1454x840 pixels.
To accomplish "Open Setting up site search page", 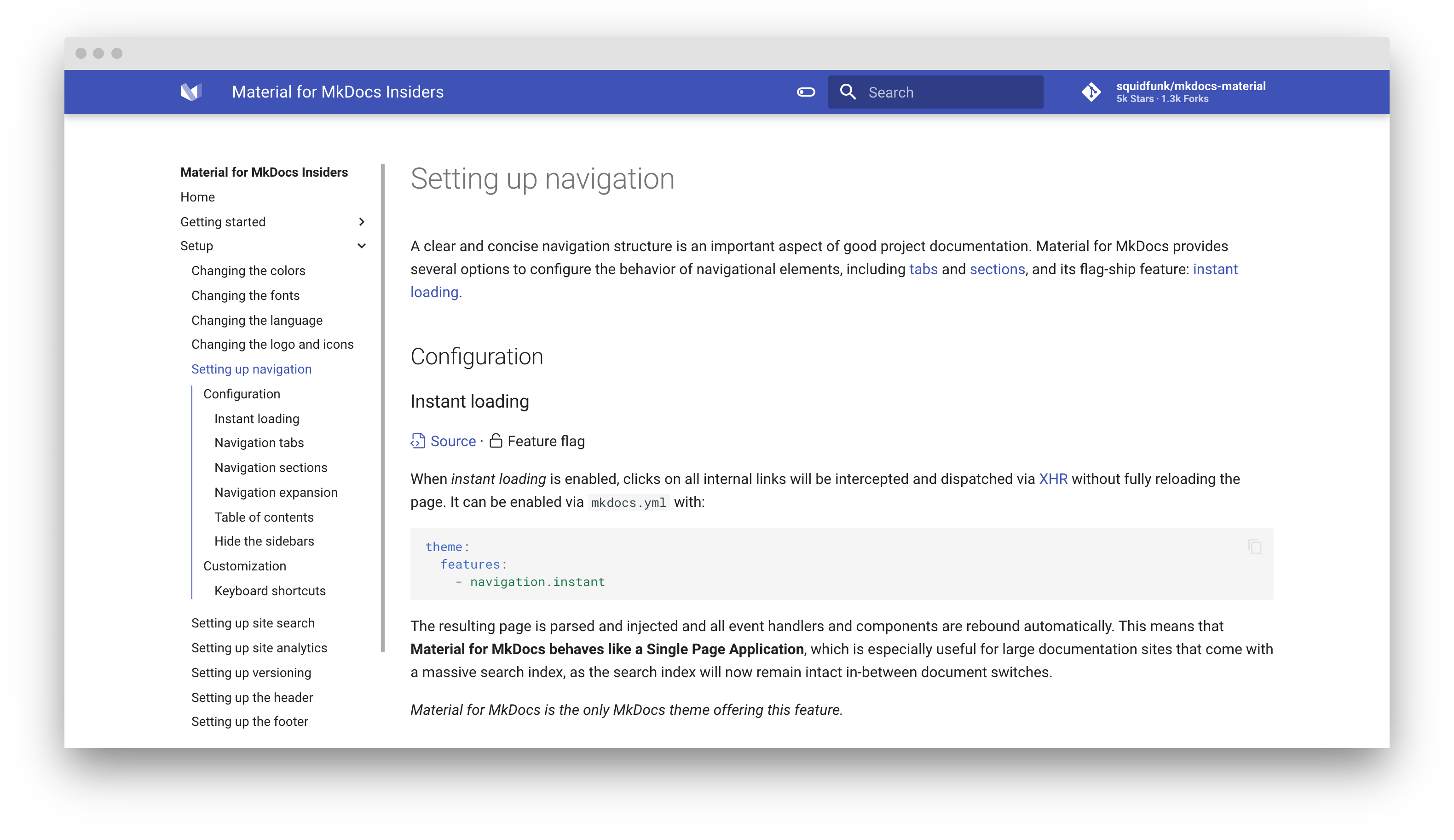I will (x=253, y=623).
